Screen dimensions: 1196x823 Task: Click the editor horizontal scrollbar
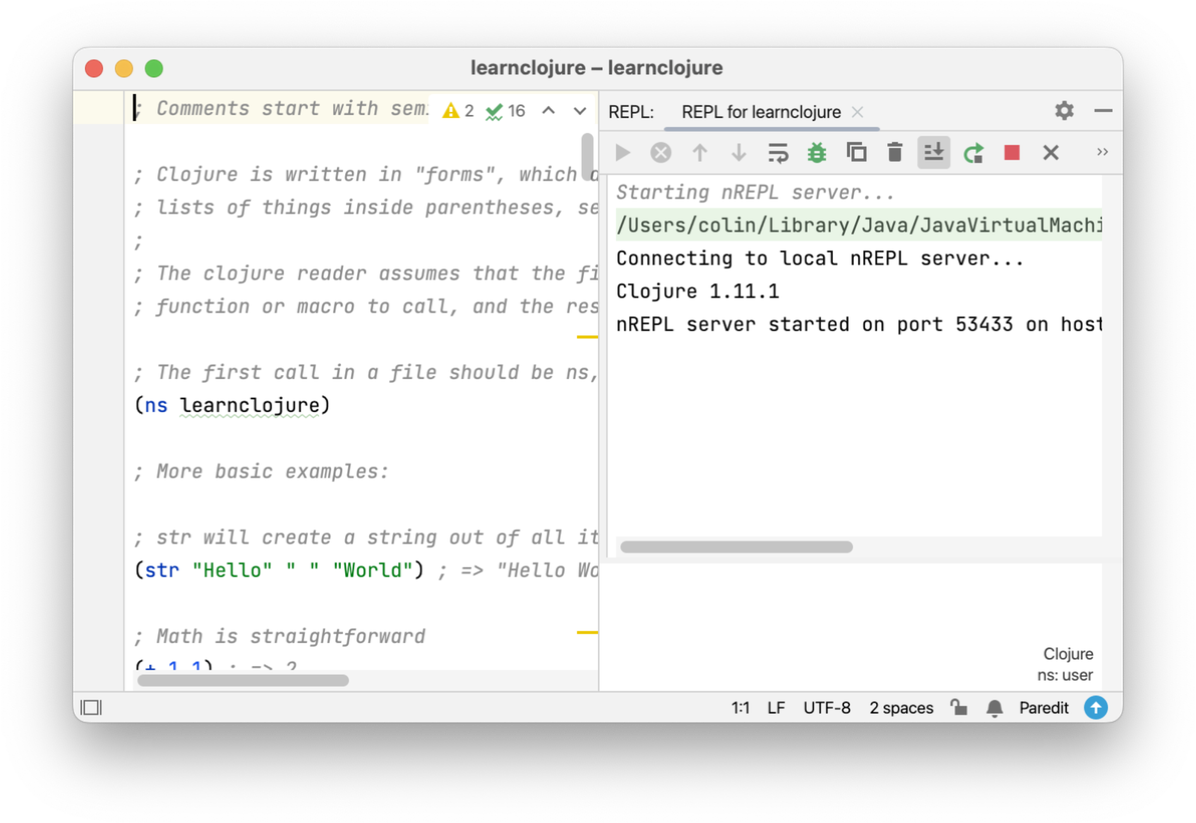[243, 680]
